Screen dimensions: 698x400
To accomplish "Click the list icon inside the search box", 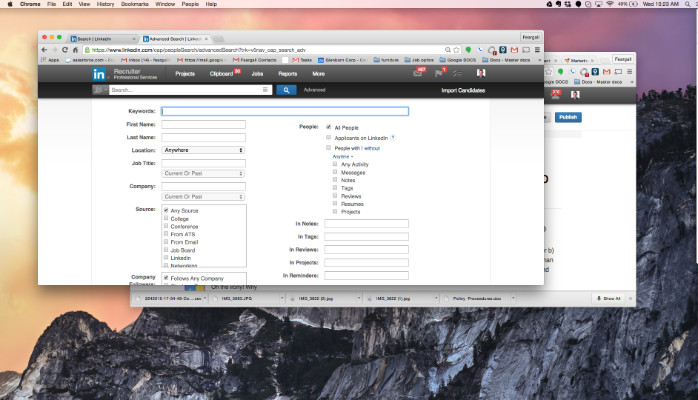I will [x=265, y=90].
